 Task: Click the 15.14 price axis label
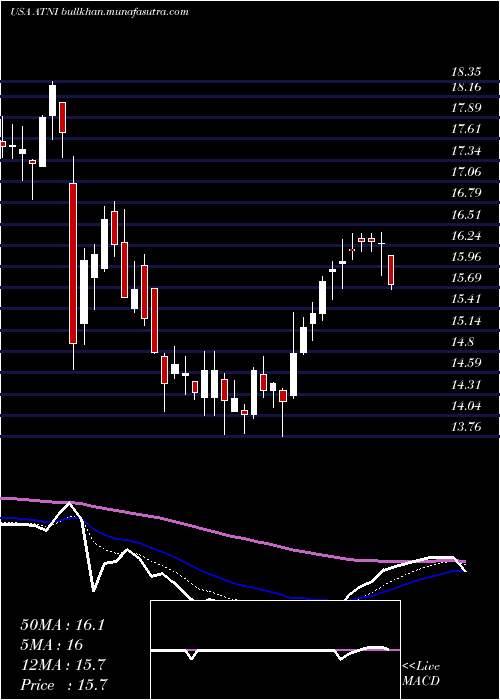click(x=466, y=321)
